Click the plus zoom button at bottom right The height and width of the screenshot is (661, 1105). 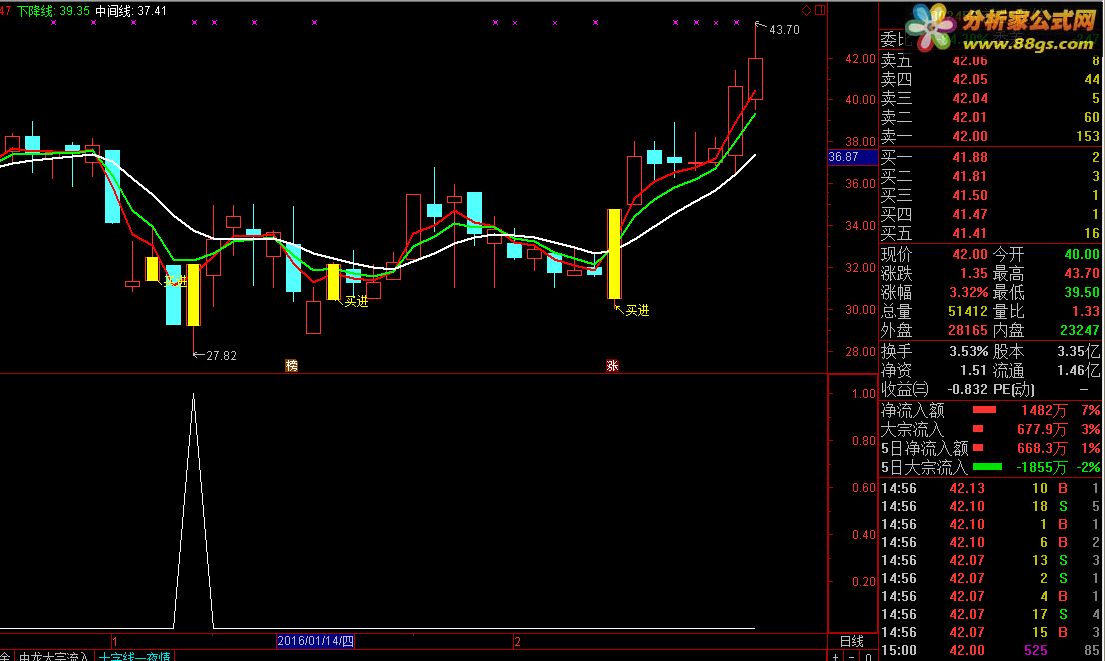click(836, 656)
